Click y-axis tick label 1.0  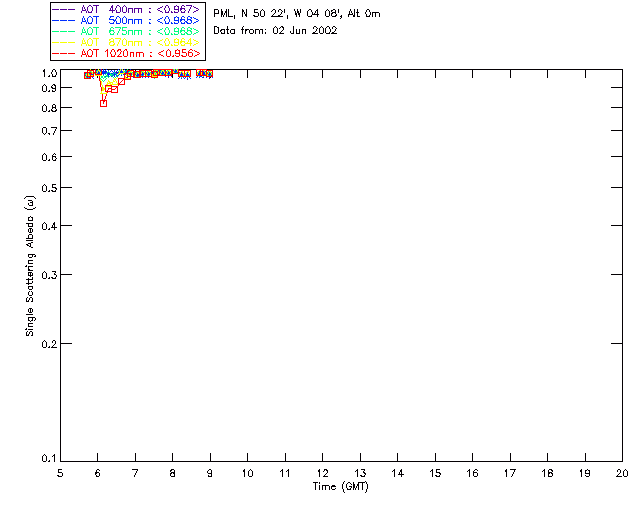[x=49, y=73]
